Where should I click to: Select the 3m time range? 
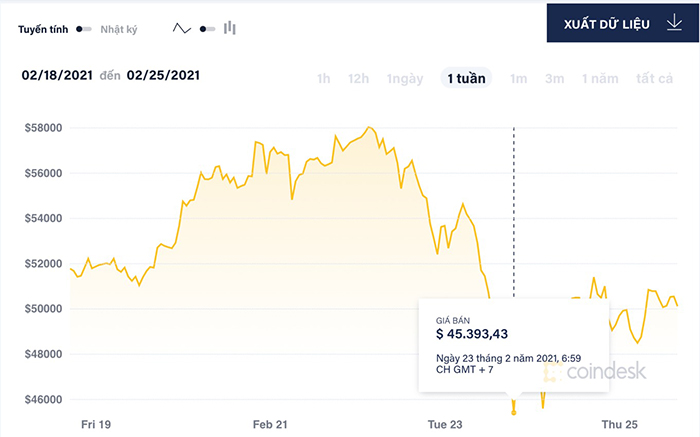554,79
